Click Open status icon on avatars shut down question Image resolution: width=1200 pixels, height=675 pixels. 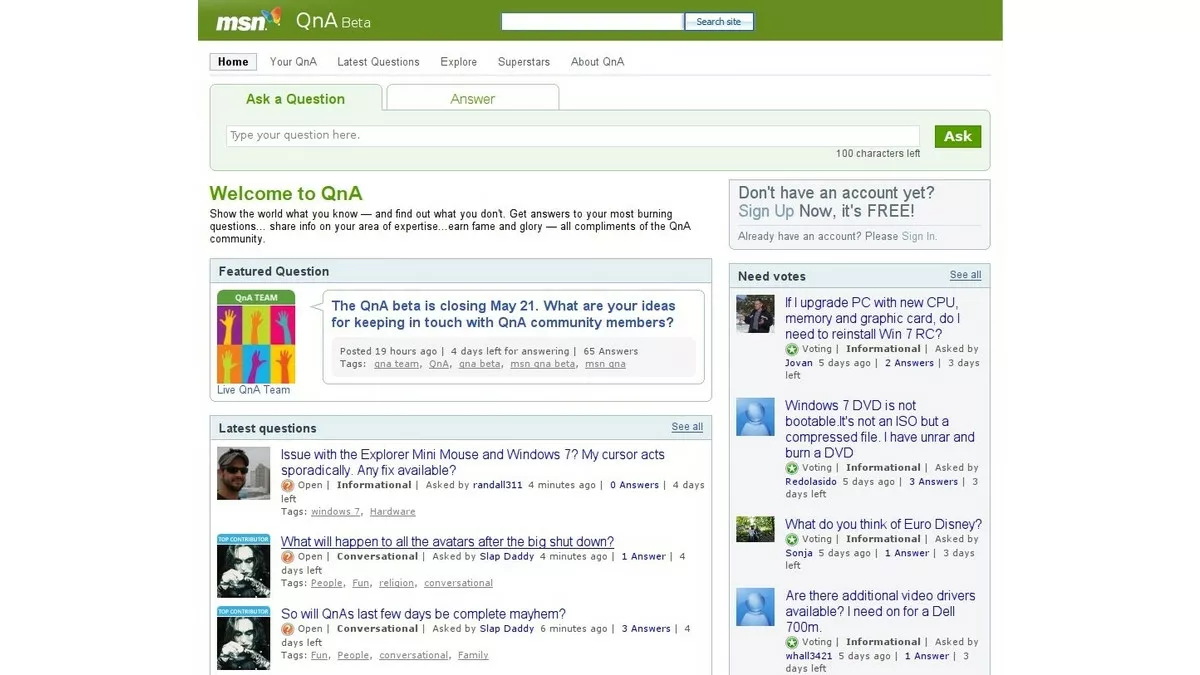(287, 557)
